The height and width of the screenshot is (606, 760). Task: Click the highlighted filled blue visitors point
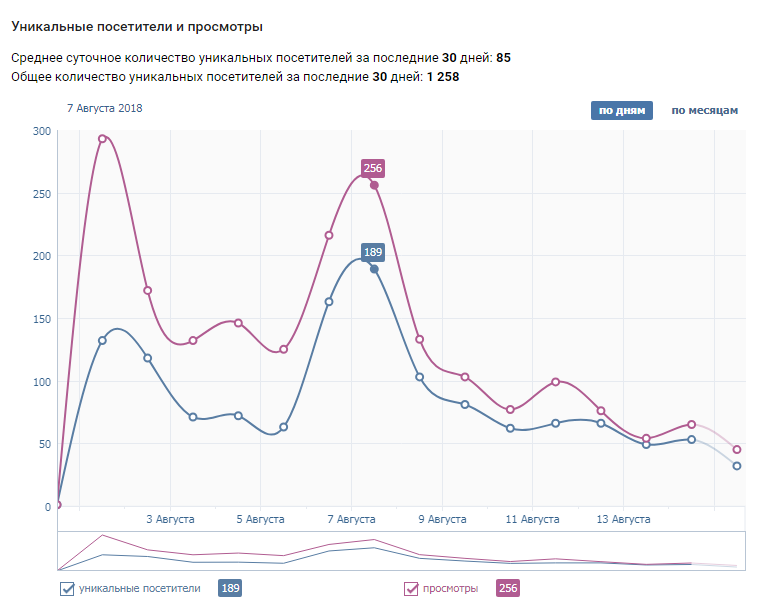(374, 269)
